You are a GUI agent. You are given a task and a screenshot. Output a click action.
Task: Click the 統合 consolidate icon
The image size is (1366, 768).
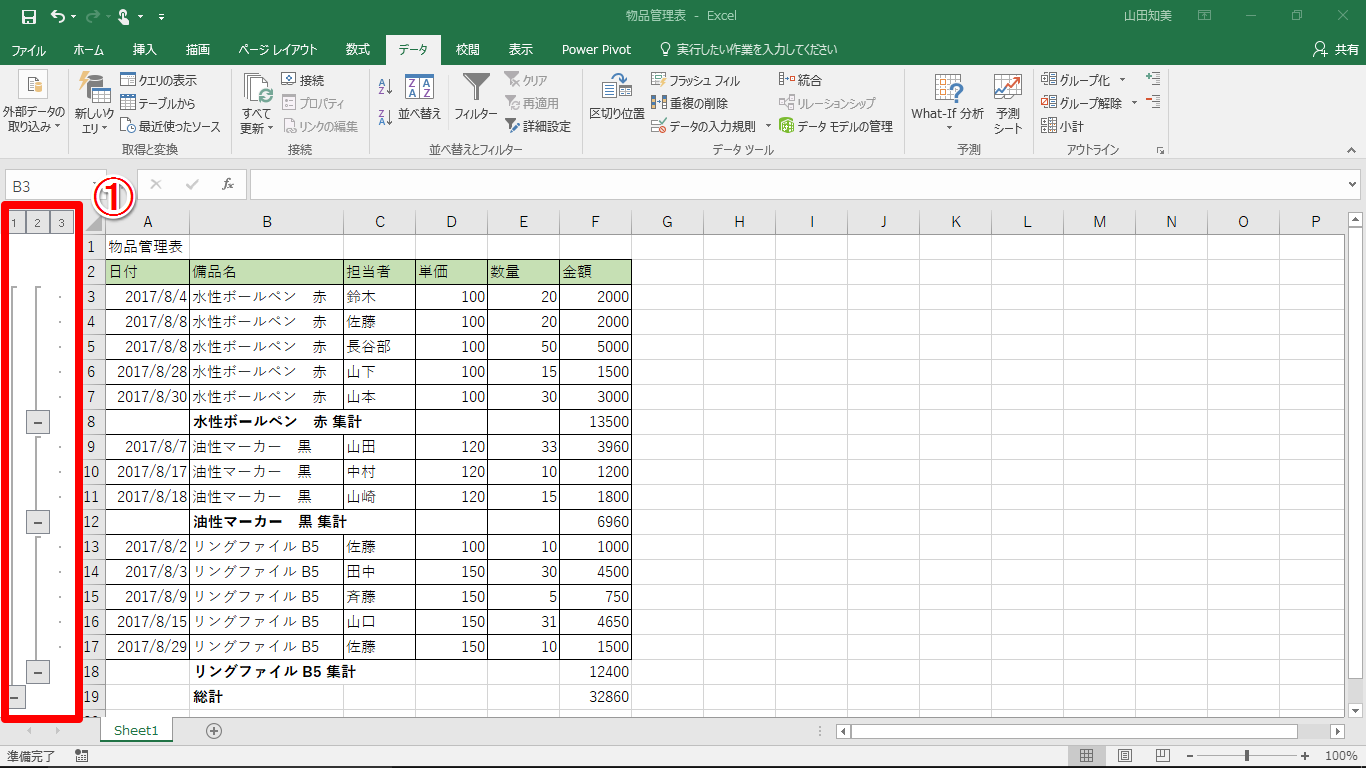click(786, 80)
